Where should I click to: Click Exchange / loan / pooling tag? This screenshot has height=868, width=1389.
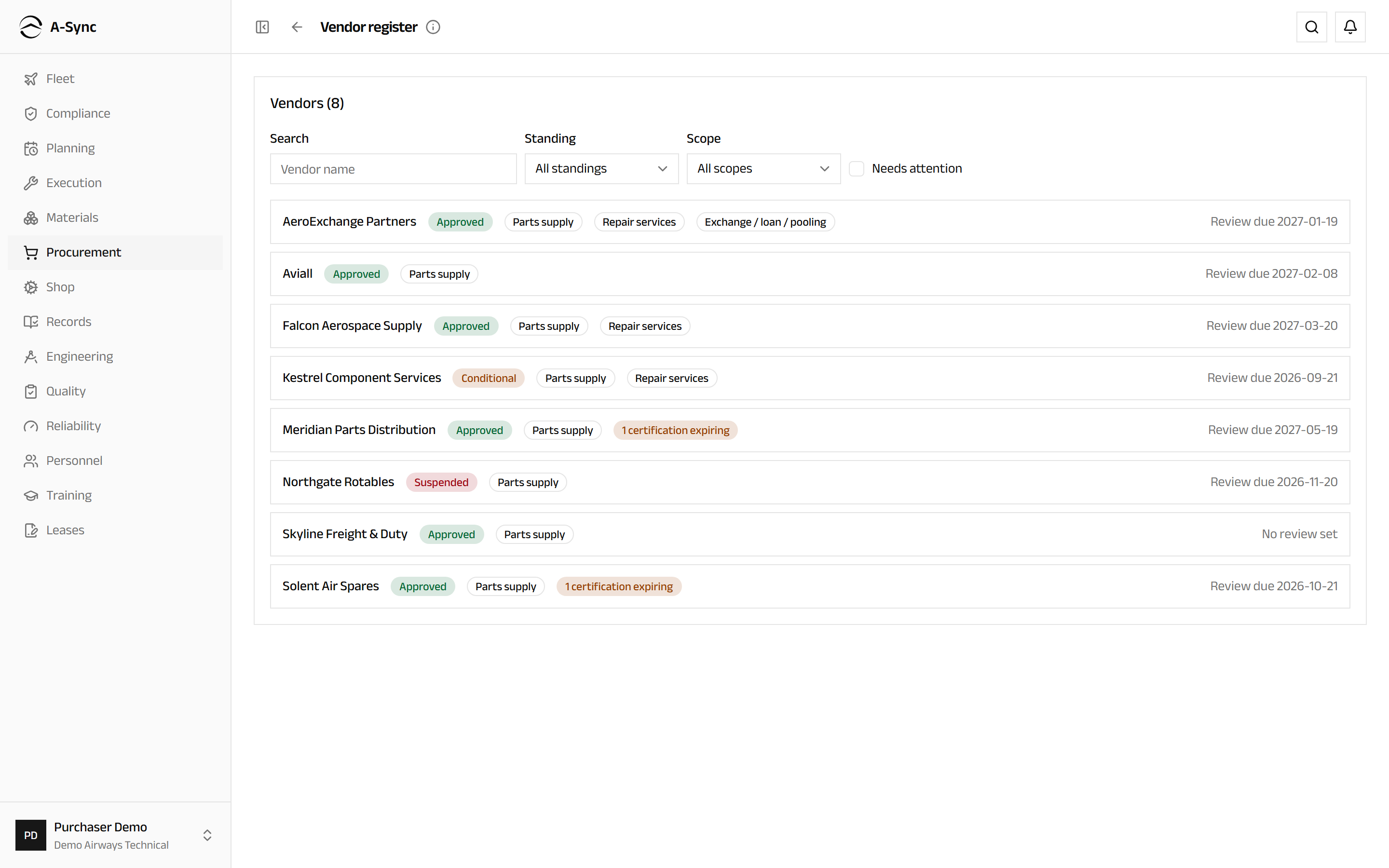765,222
